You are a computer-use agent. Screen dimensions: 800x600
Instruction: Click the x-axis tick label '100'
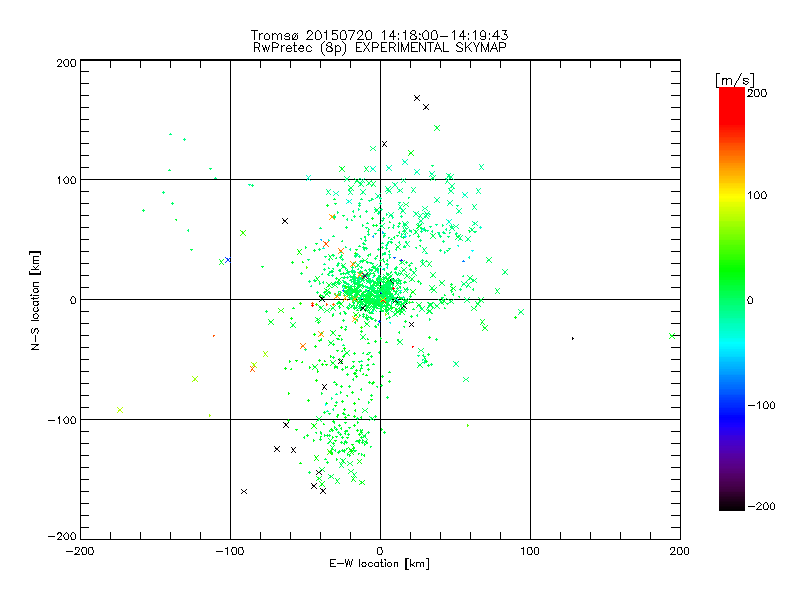(x=530, y=551)
